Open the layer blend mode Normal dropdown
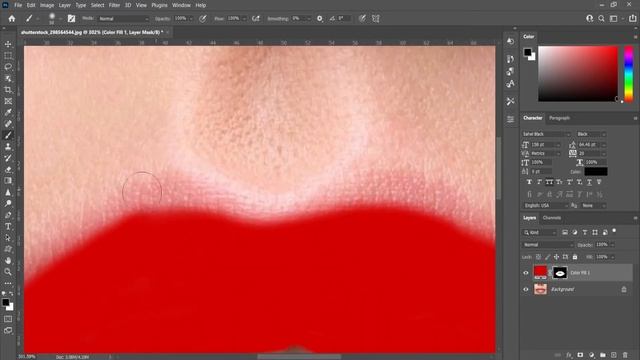Viewport: 640px width, 360px height. [548, 245]
